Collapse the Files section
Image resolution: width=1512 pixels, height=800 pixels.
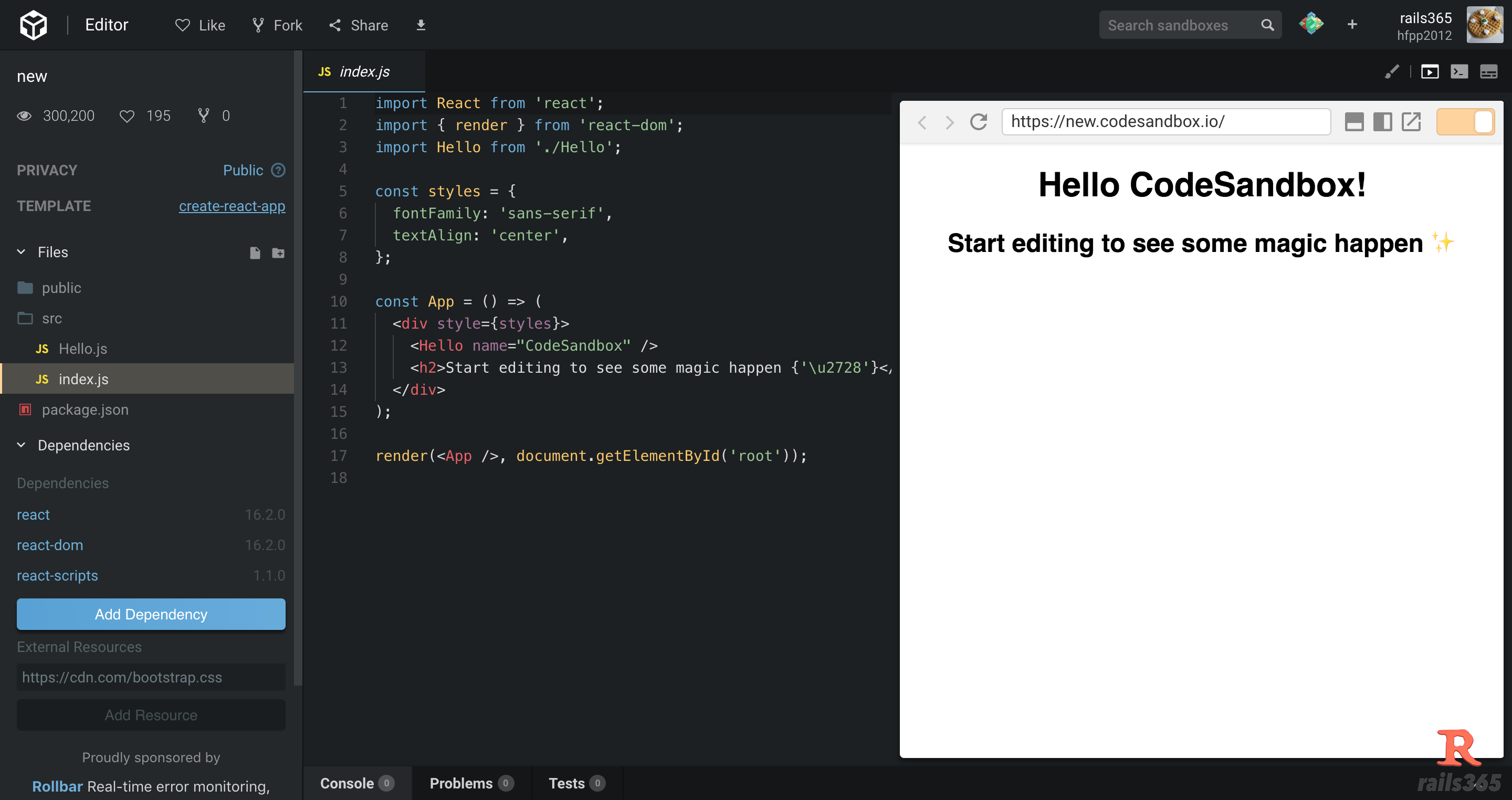pyautogui.click(x=21, y=252)
